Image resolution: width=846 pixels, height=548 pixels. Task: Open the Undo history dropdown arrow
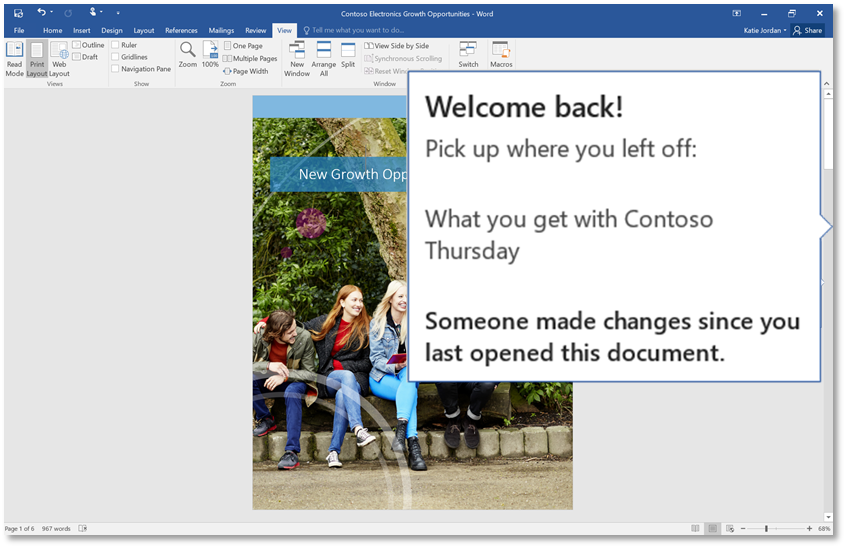51,12
